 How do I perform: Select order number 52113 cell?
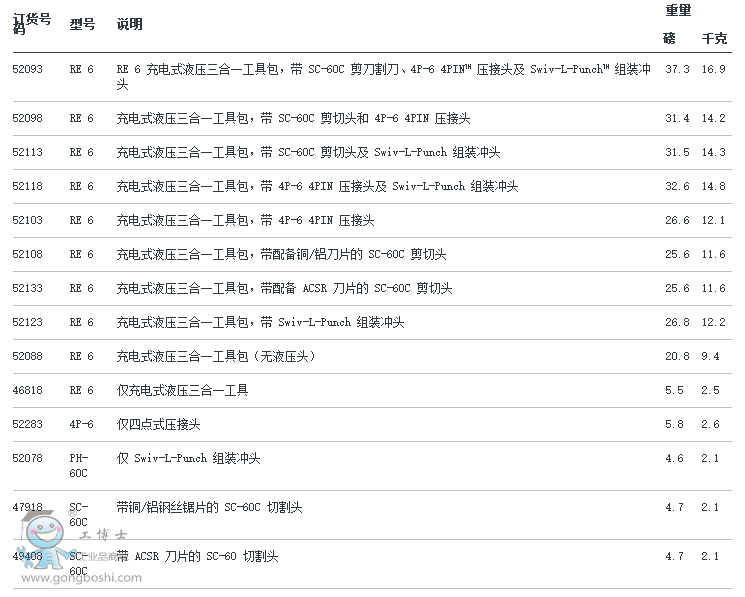coord(27,153)
